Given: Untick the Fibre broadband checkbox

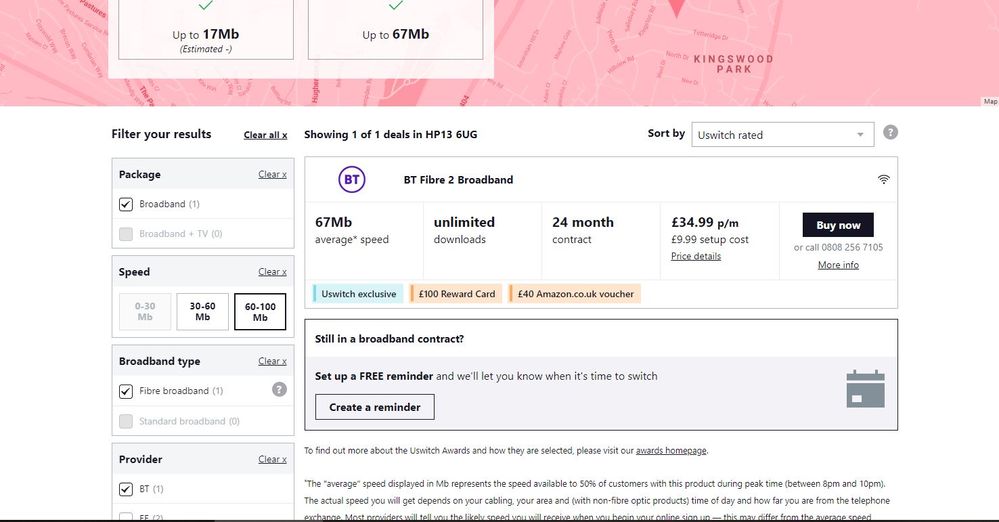Looking at the screenshot, I should 126,391.
